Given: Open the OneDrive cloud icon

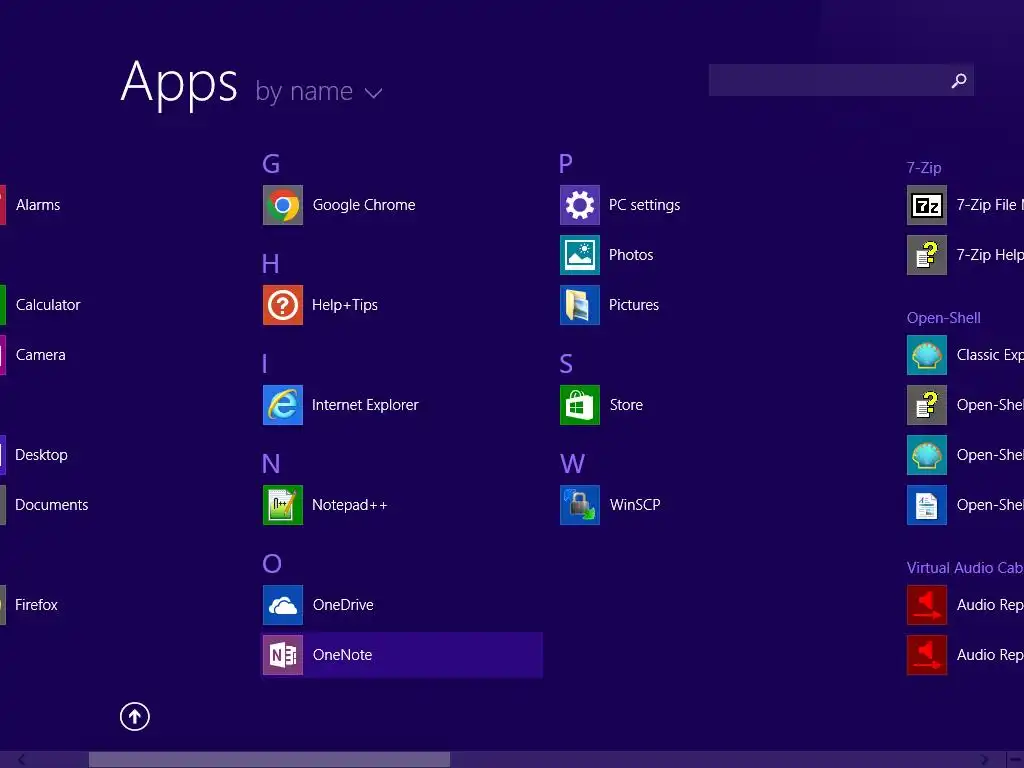Looking at the screenshot, I should [283, 605].
